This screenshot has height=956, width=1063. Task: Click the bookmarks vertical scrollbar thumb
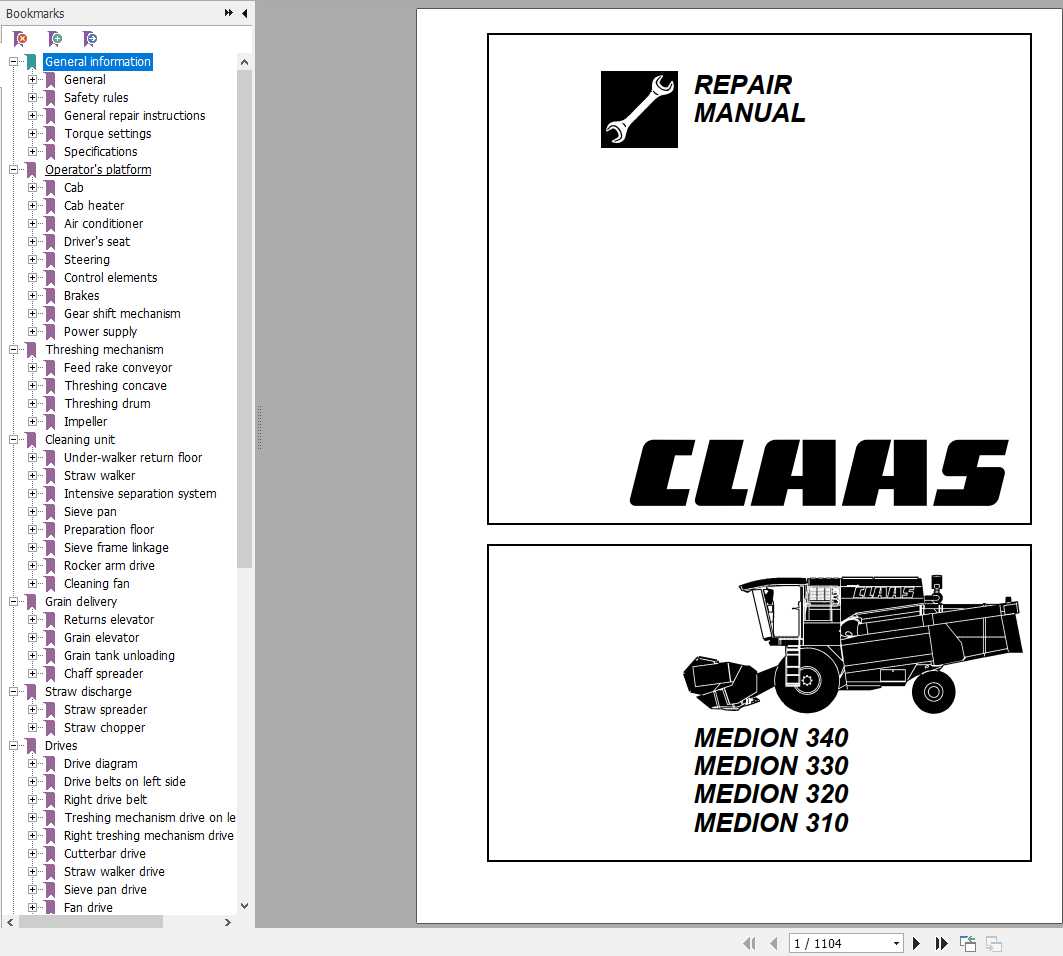[245, 319]
